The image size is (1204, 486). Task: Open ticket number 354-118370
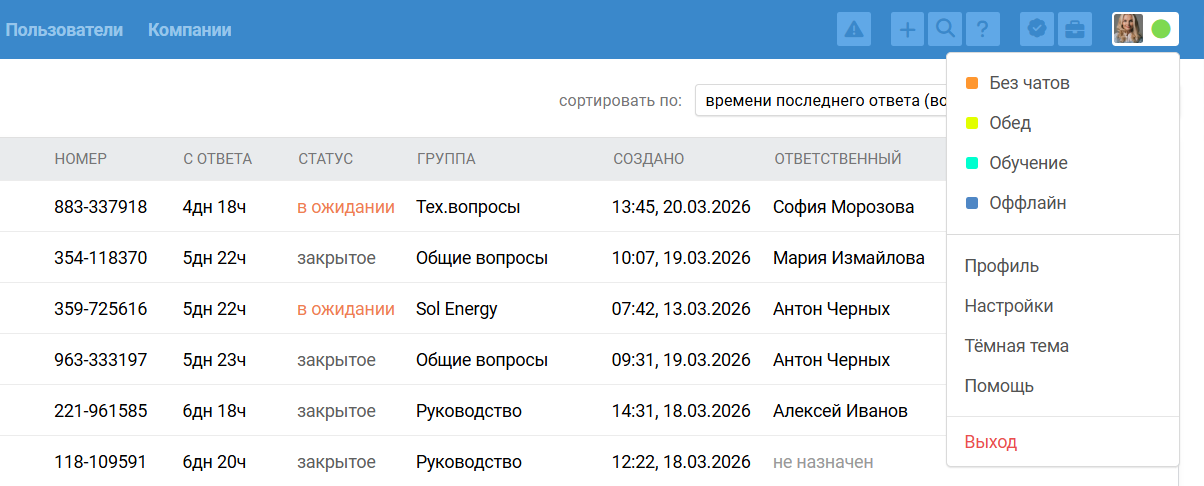pos(101,258)
